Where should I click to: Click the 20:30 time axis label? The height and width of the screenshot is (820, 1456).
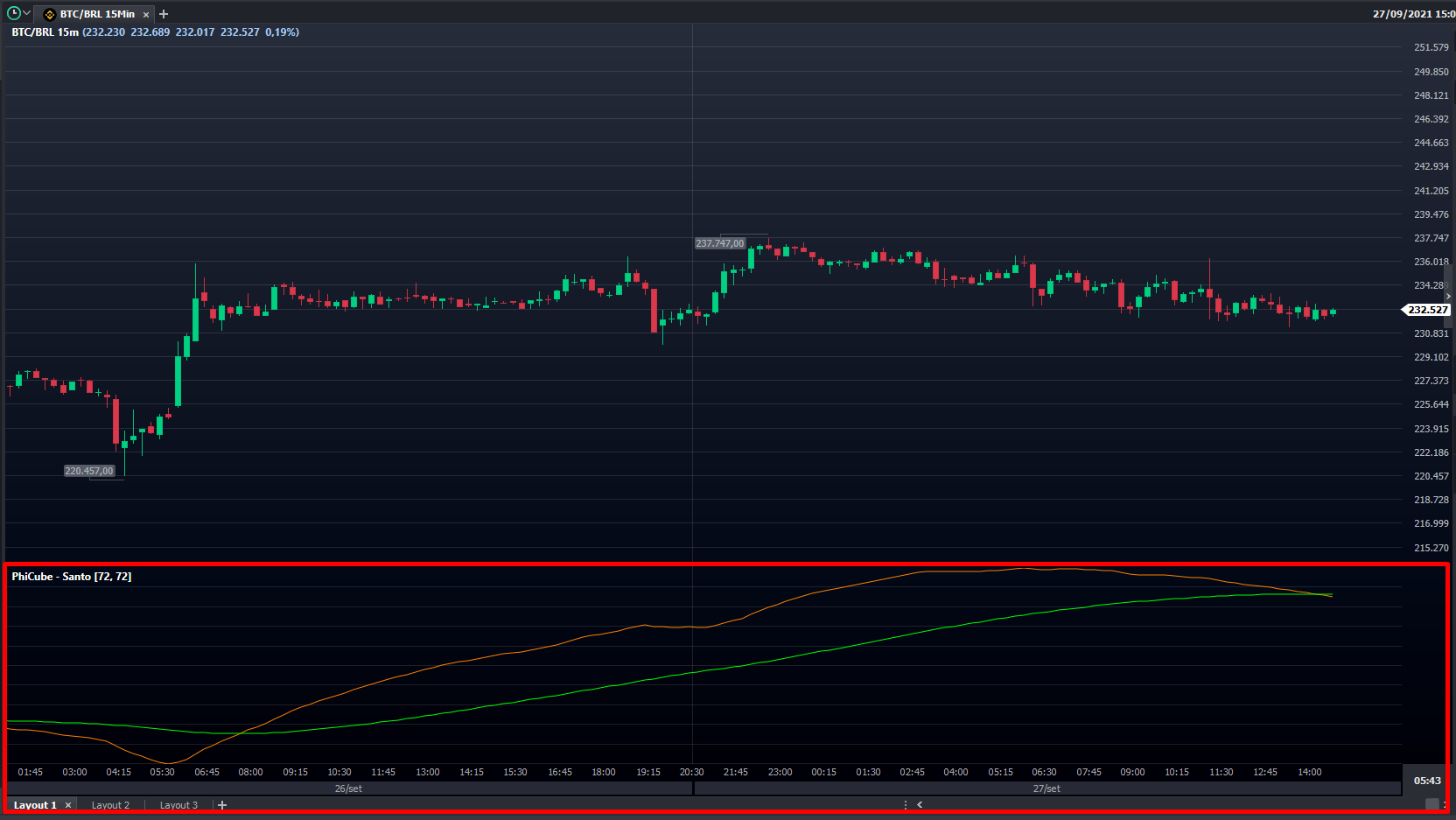tap(691, 772)
